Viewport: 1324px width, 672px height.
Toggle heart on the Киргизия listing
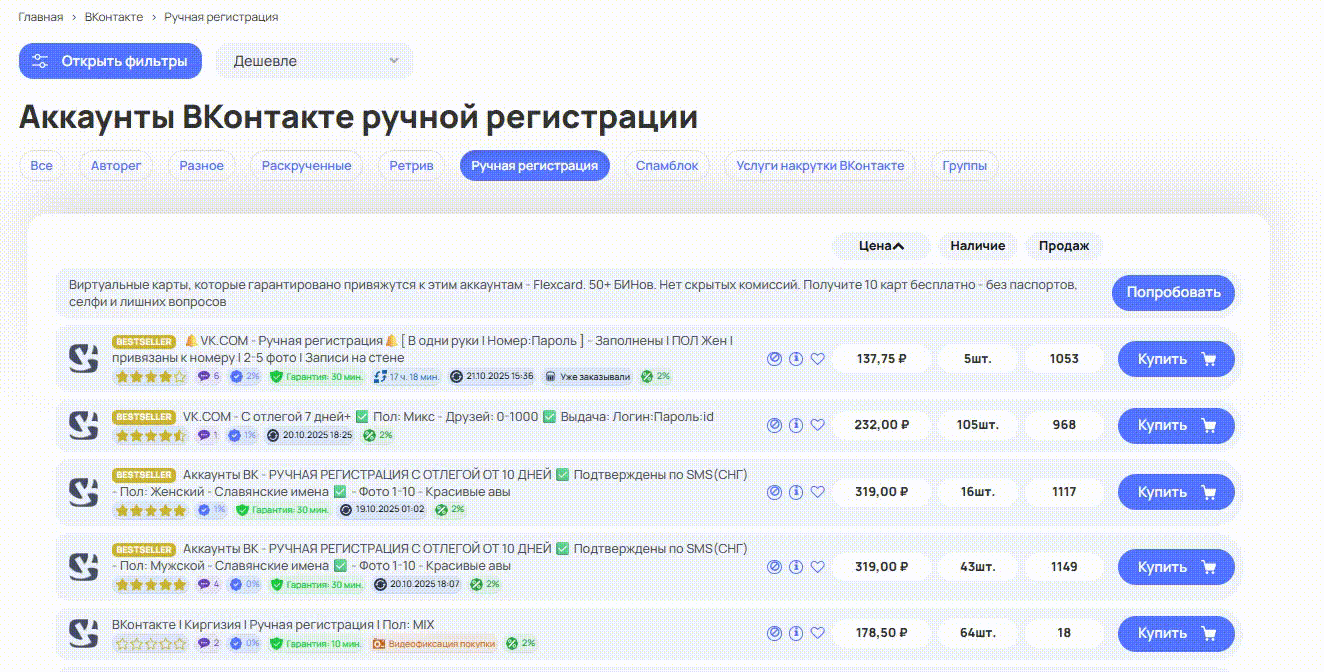tap(817, 633)
